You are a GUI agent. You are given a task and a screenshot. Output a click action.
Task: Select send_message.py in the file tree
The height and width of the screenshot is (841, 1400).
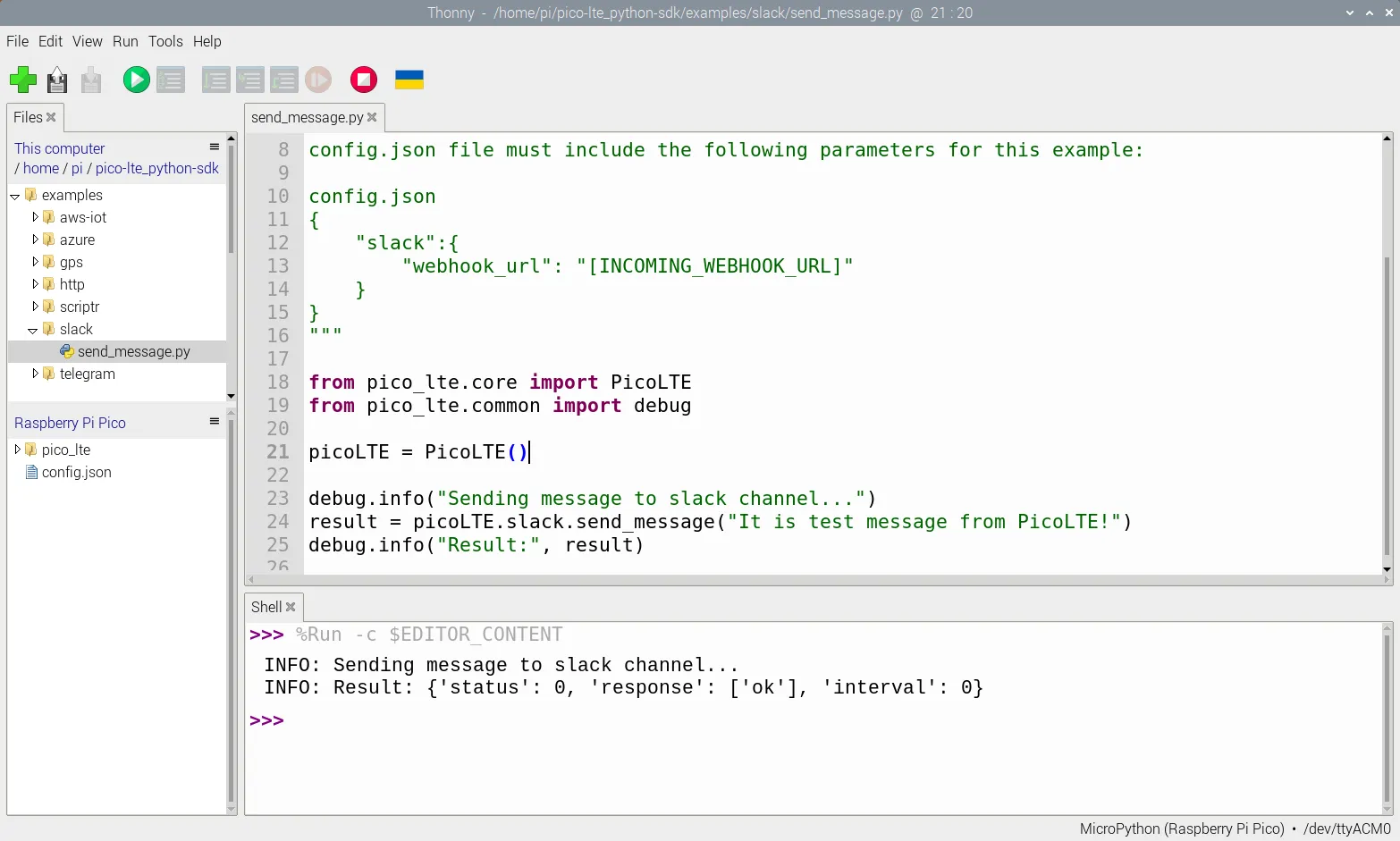pyautogui.click(x=117, y=351)
